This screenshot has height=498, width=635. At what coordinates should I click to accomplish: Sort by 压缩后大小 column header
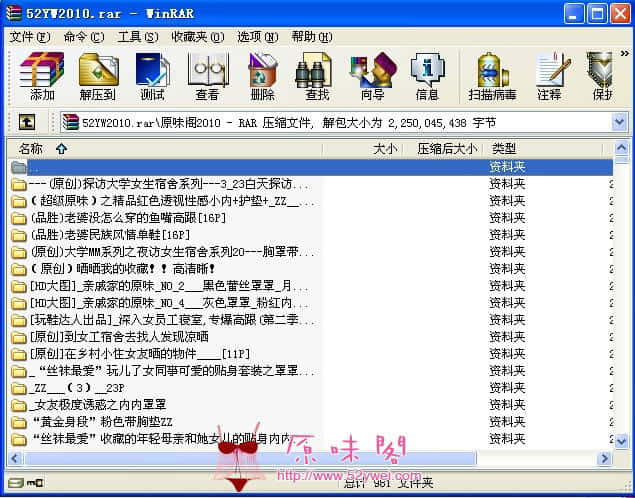pos(445,149)
